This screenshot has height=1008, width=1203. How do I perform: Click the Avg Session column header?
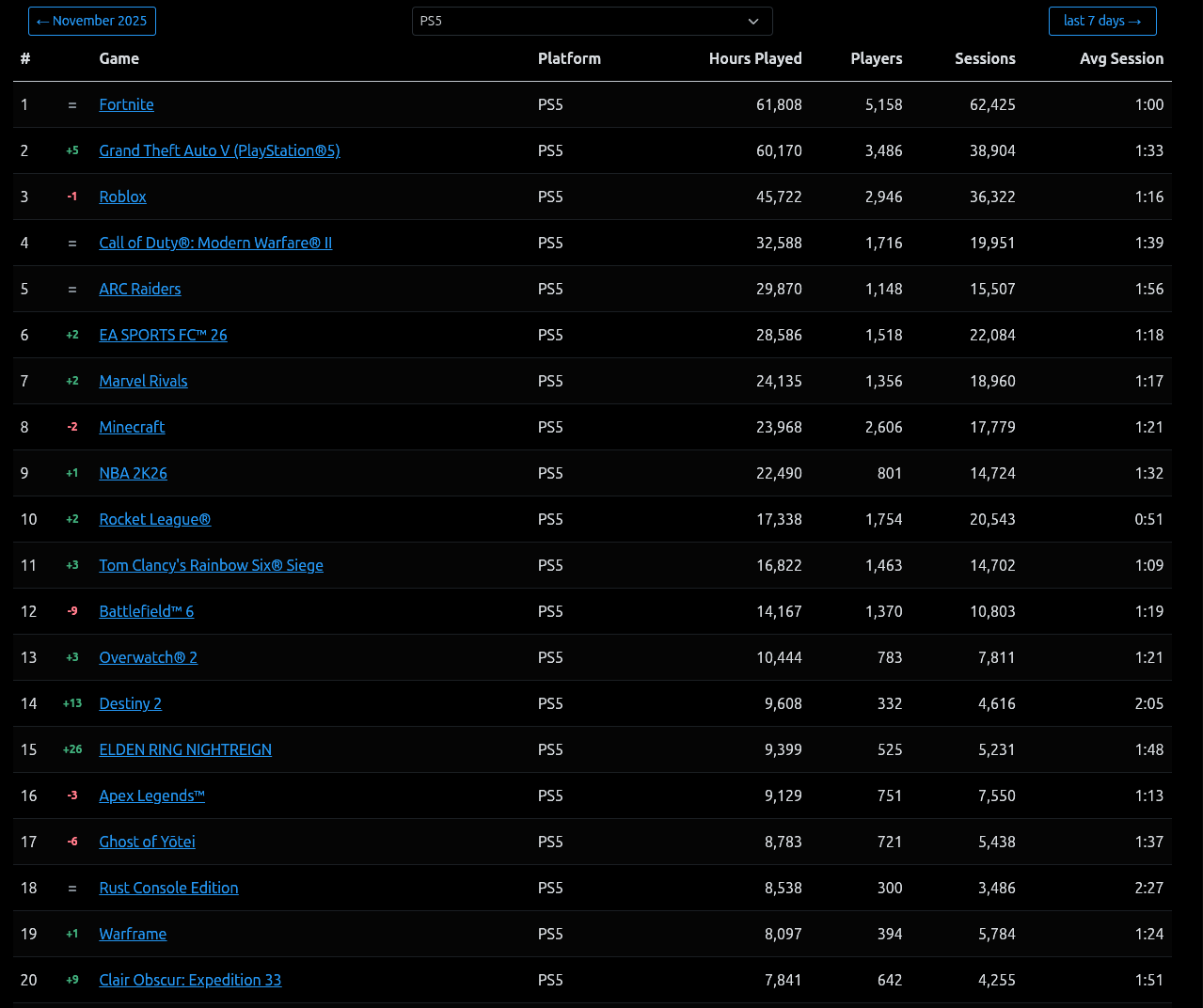(1121, 58)
